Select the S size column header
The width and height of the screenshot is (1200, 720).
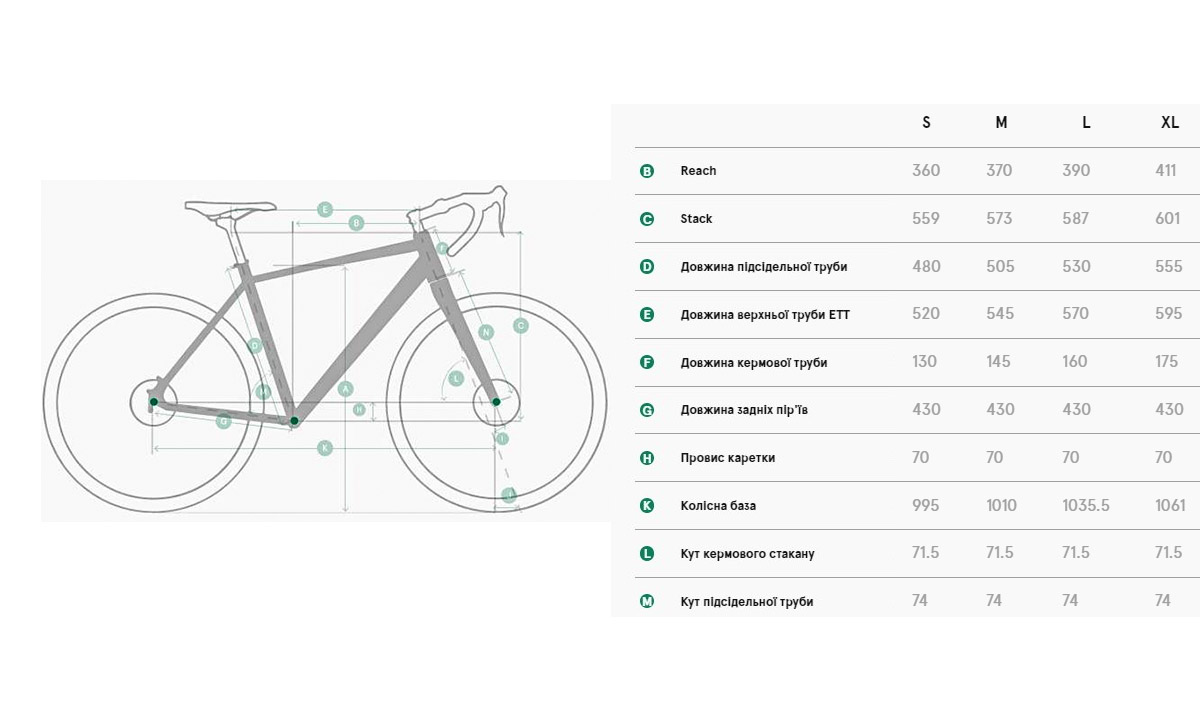coord(926,123)
